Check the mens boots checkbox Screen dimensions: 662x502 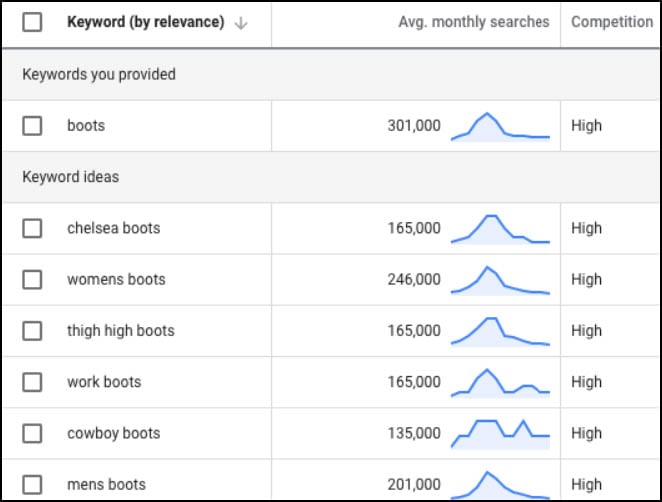coord(32,485)
